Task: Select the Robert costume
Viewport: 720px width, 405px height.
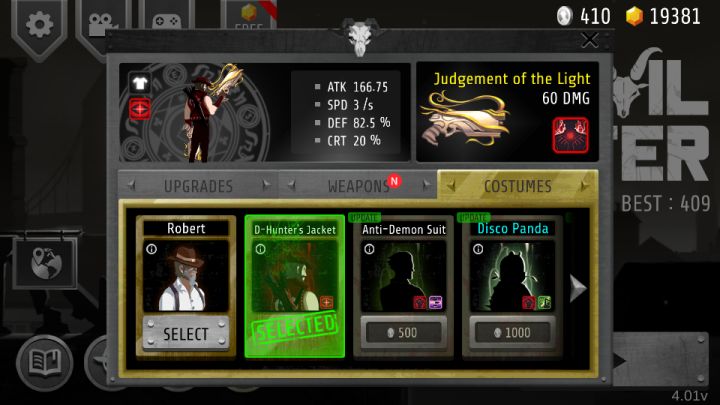Action: coord(186,334)
